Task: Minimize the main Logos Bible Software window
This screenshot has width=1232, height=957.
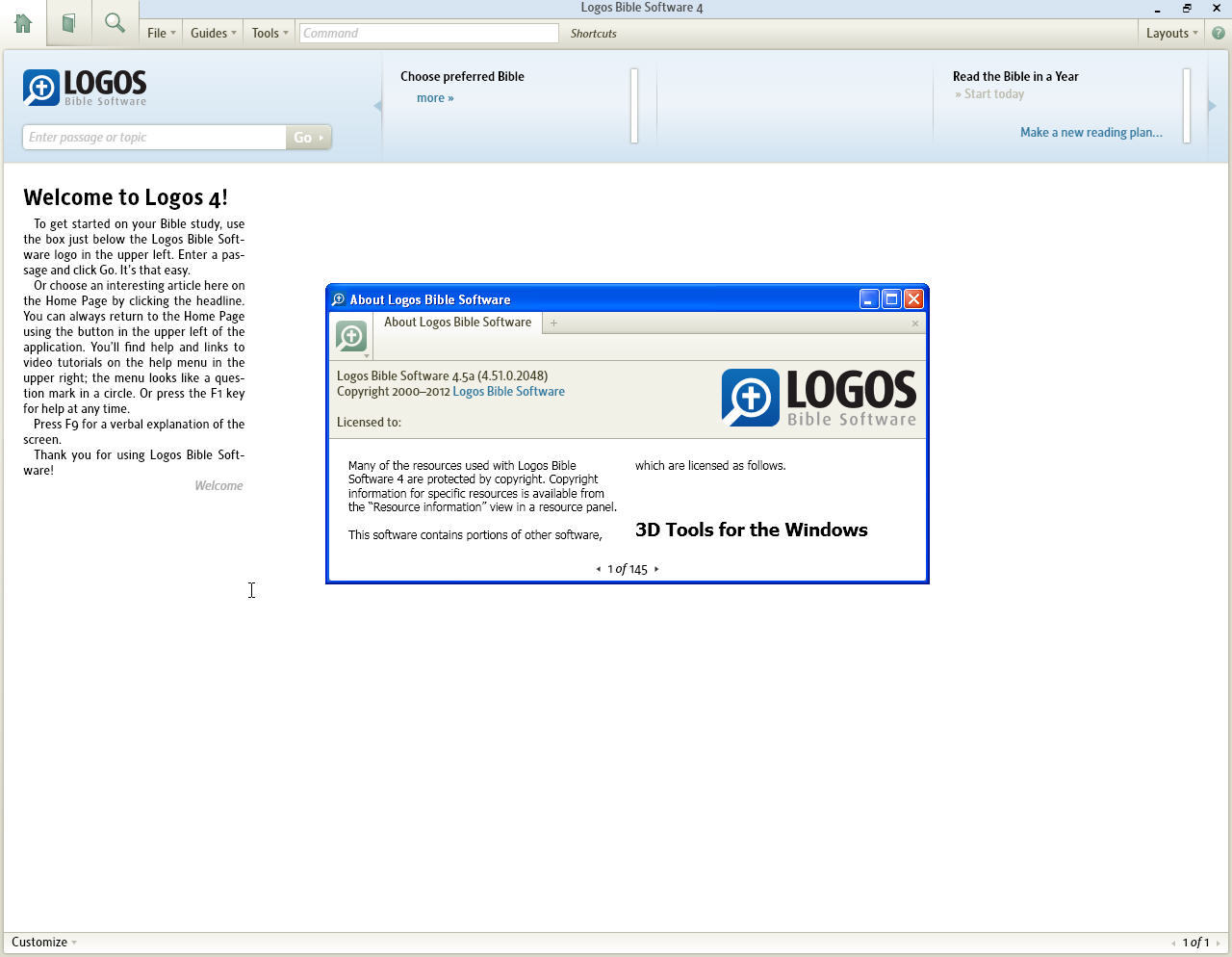Action: pos(1157,8)
